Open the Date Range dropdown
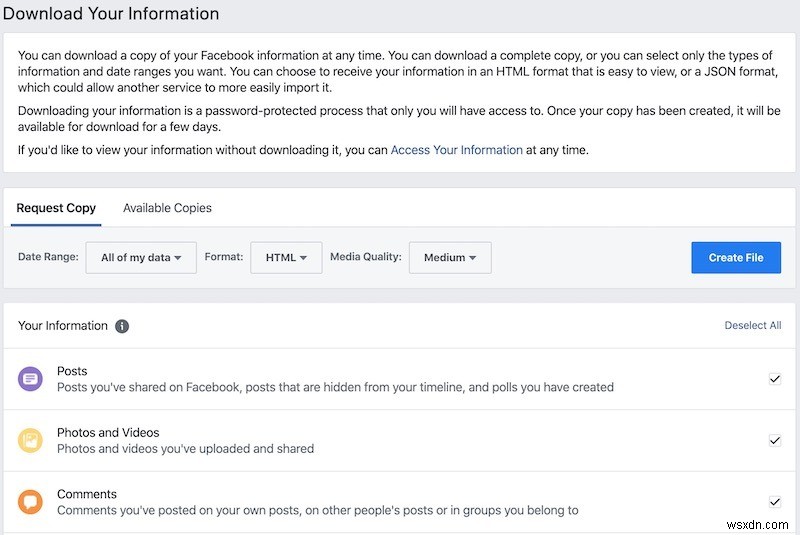The height and width of the screenshot is (535, 800). [x=141, y=257]
